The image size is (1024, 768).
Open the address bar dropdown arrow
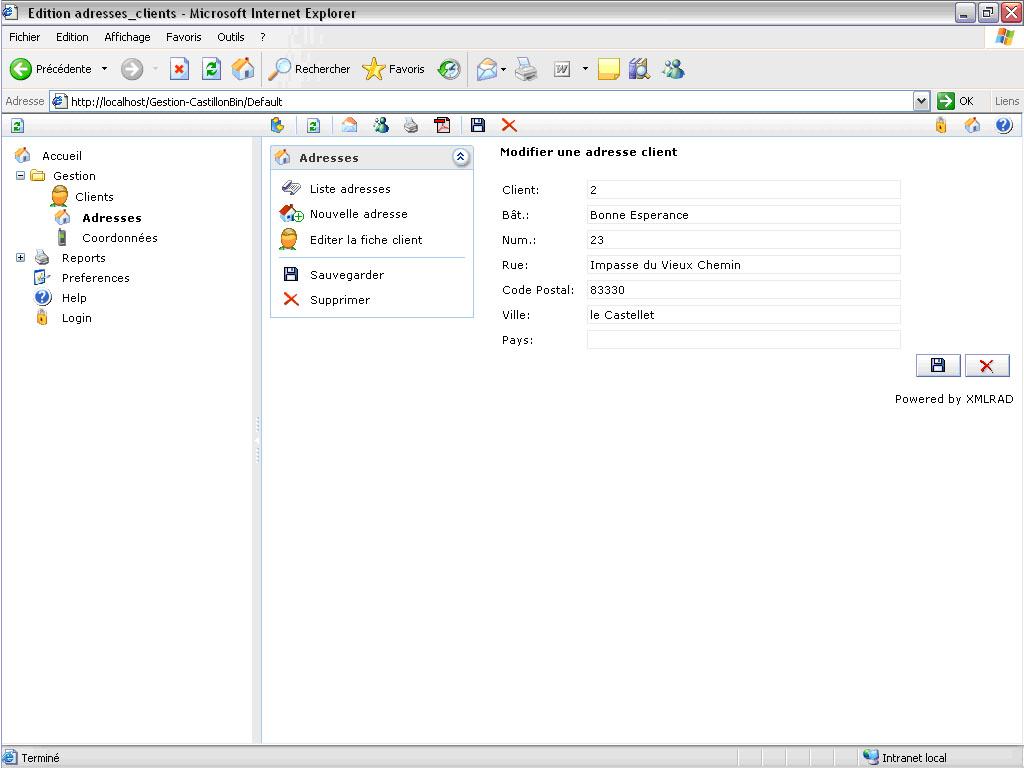point(921,101)
